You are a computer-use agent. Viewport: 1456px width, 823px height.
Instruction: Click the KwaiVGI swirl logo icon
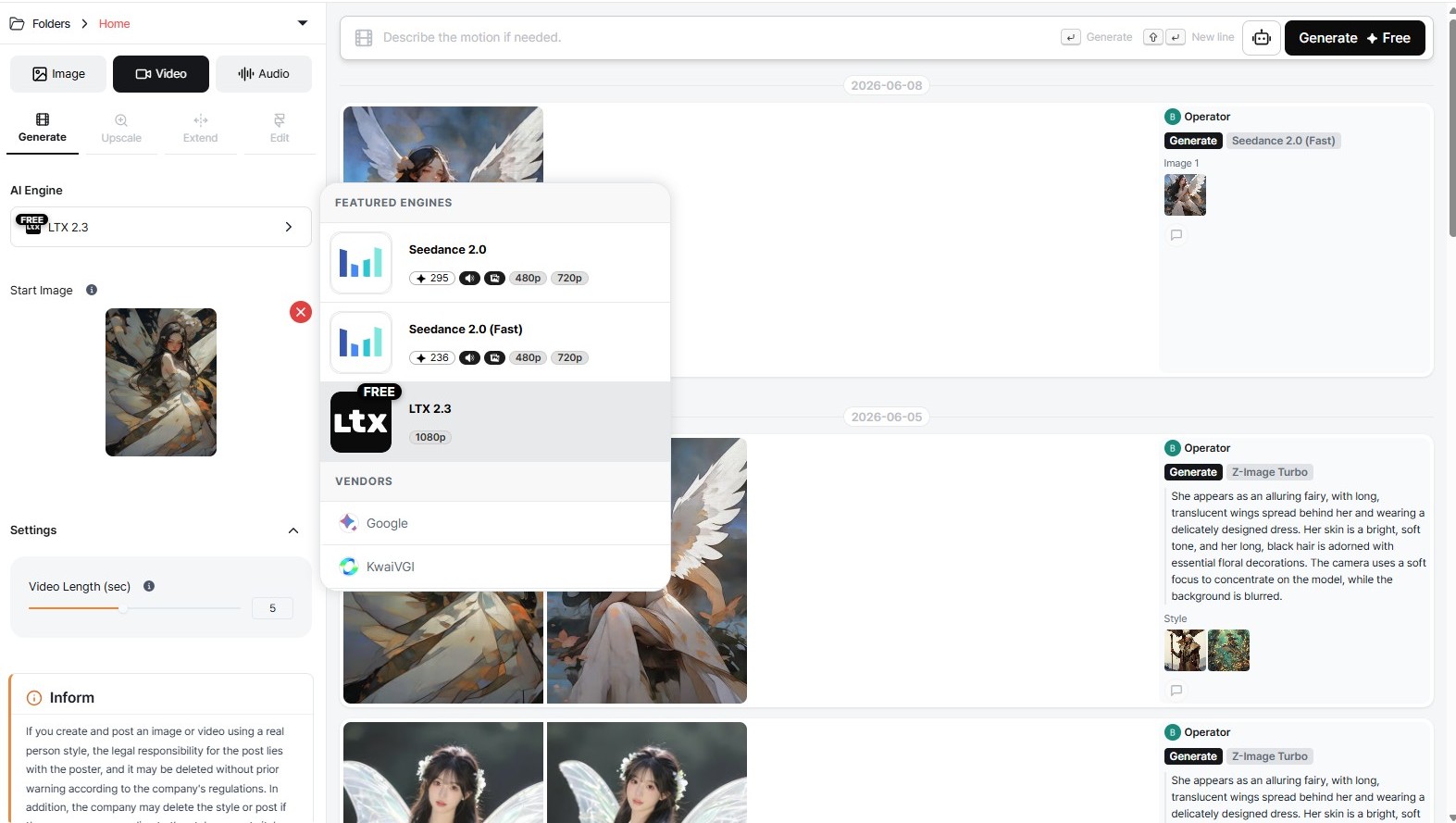click(x=348, y=567)
